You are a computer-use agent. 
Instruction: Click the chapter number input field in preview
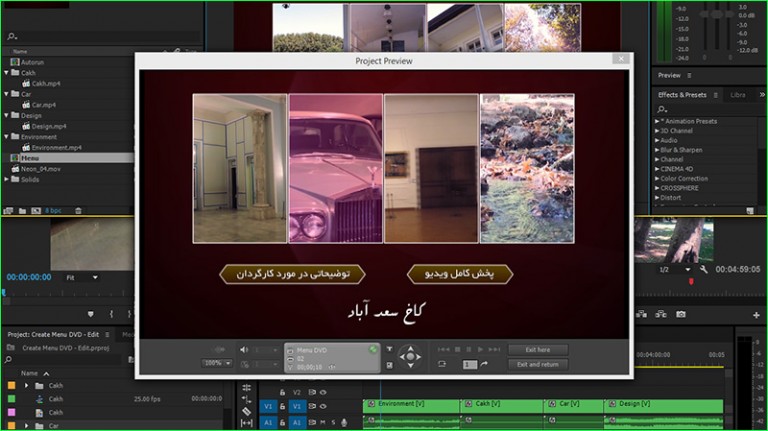tap(470, 364)
